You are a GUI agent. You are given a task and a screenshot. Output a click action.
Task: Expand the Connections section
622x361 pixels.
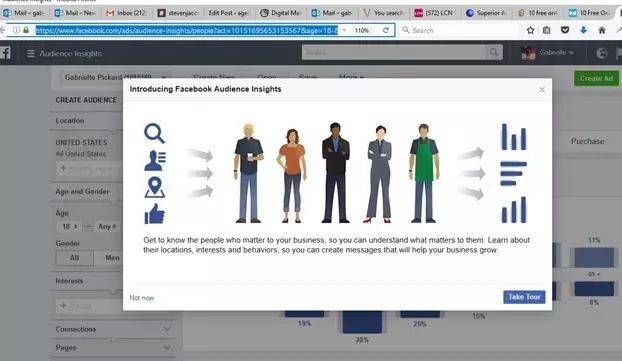[x=113, y=329]
